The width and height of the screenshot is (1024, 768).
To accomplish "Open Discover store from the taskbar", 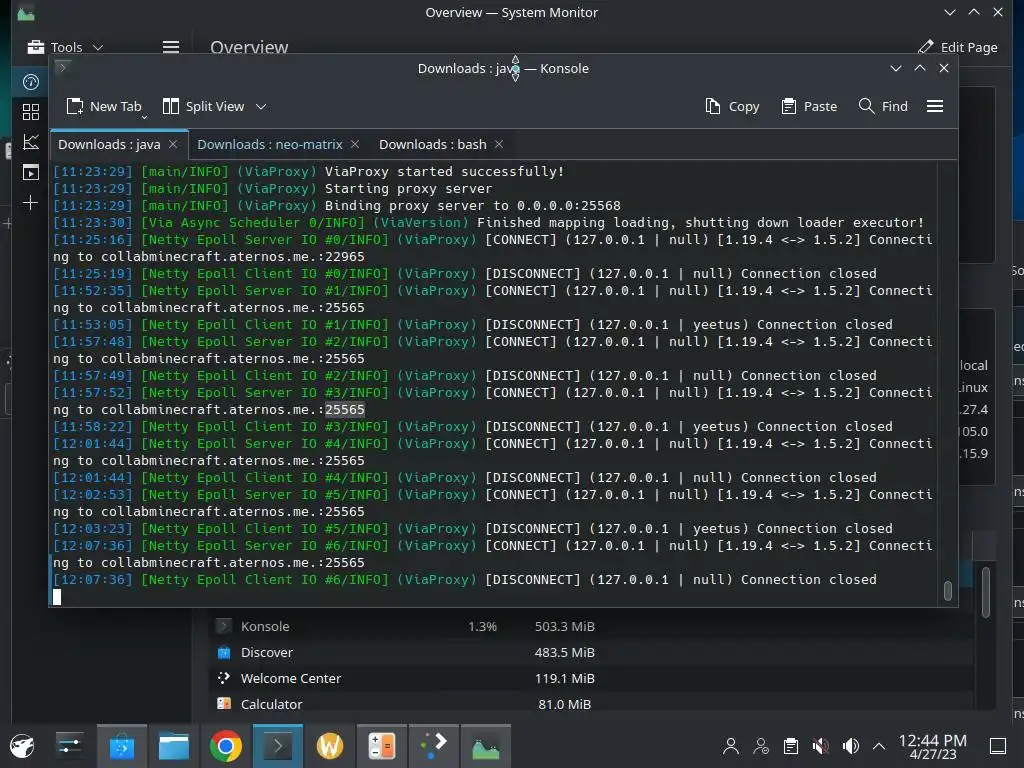I will point(121,746).
